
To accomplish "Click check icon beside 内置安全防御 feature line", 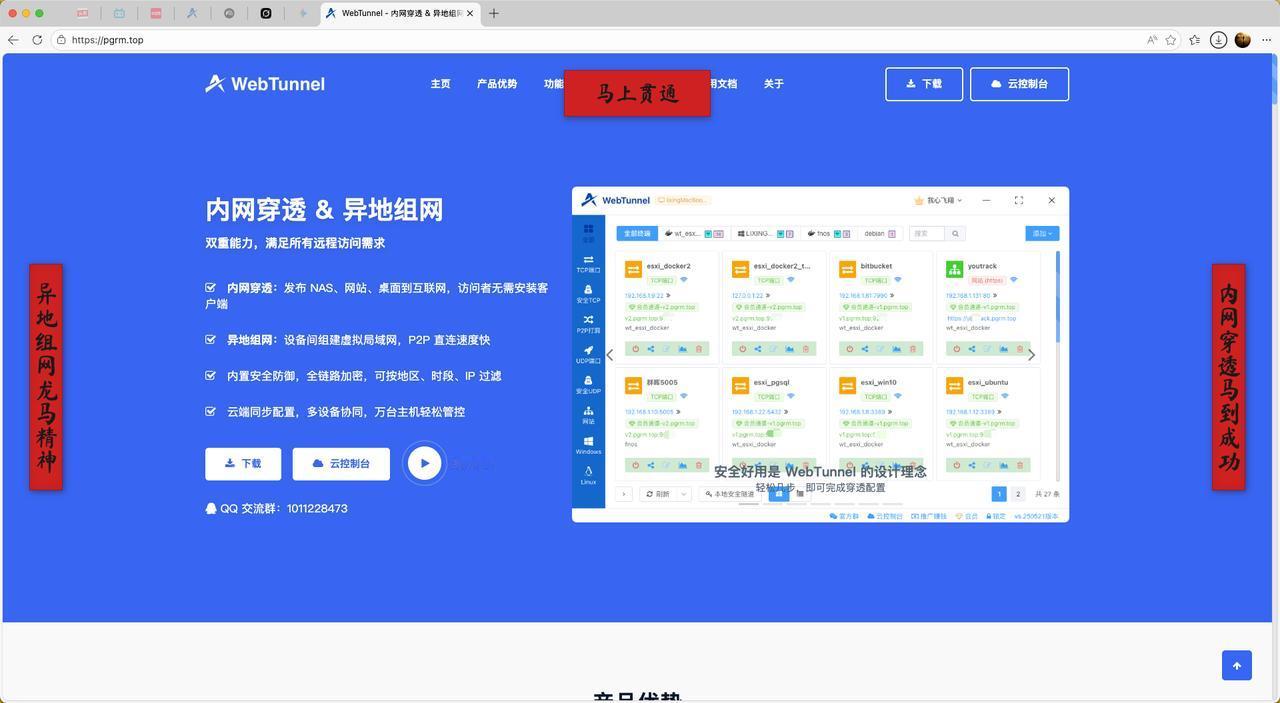I will point(211,376).
